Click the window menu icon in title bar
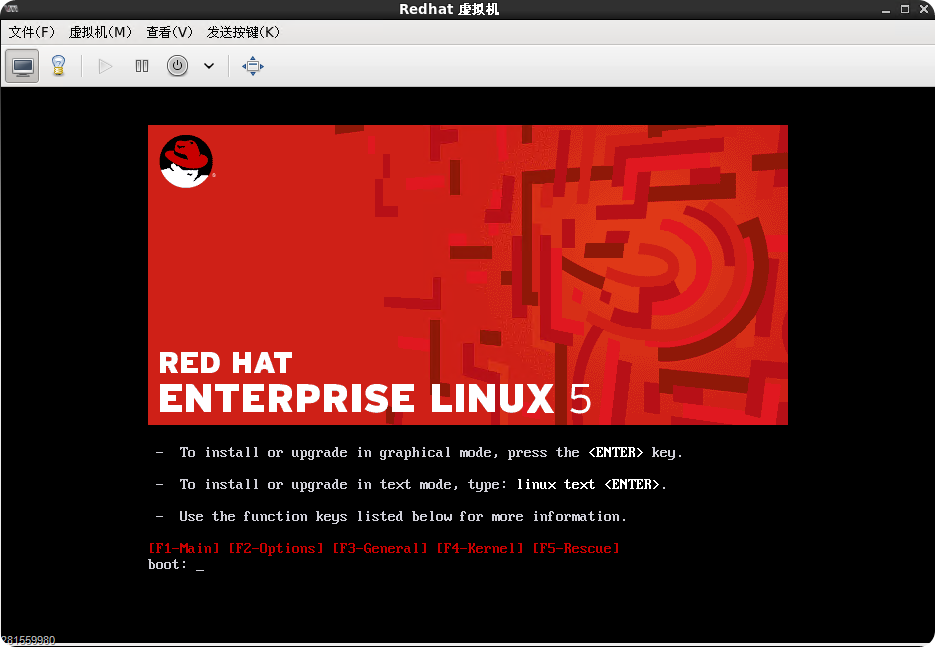The image size is (935, 647). [11, 8]
